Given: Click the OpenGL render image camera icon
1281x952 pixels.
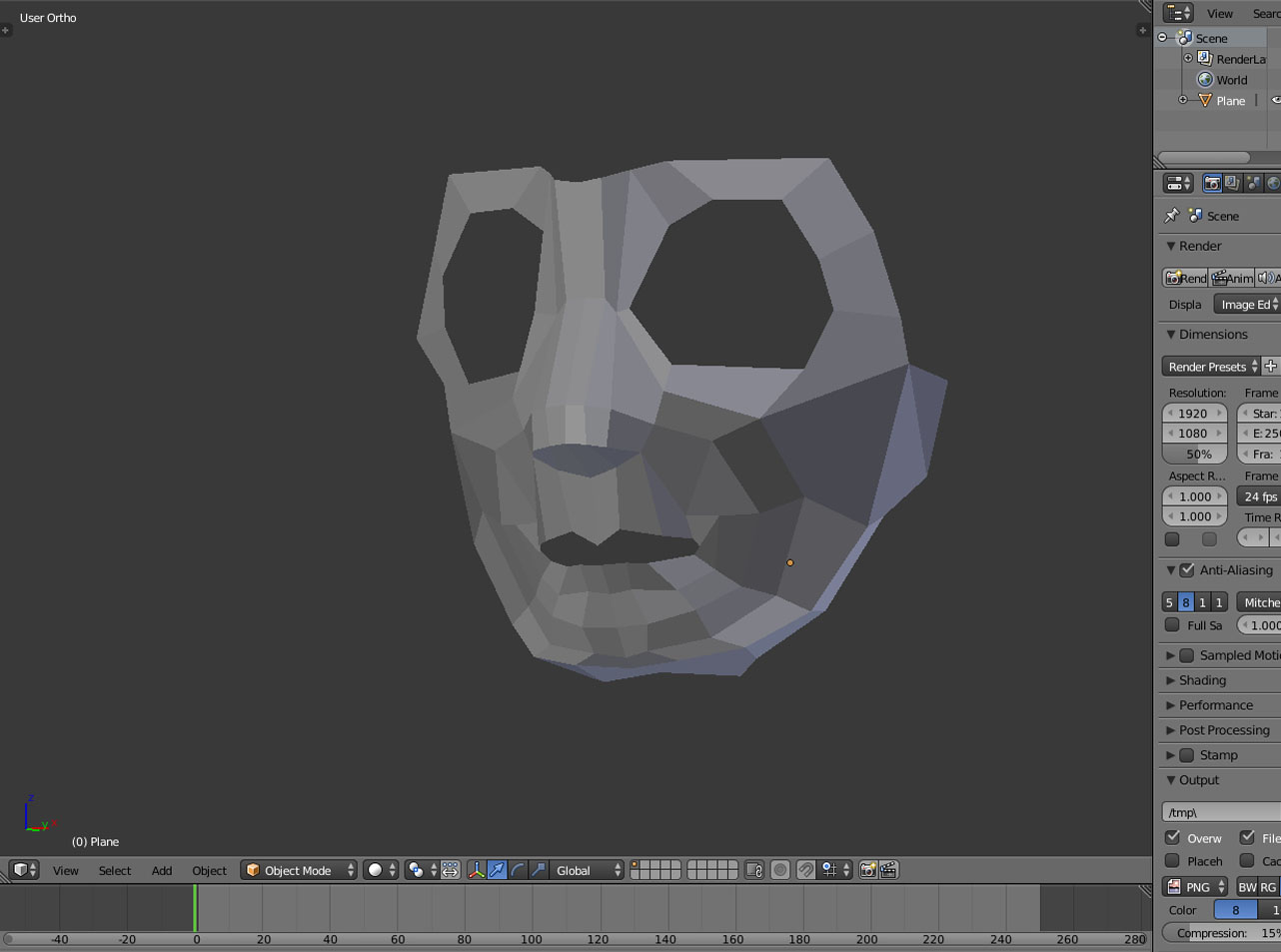Looking at the screenshot, I should [x=867, y=870].
